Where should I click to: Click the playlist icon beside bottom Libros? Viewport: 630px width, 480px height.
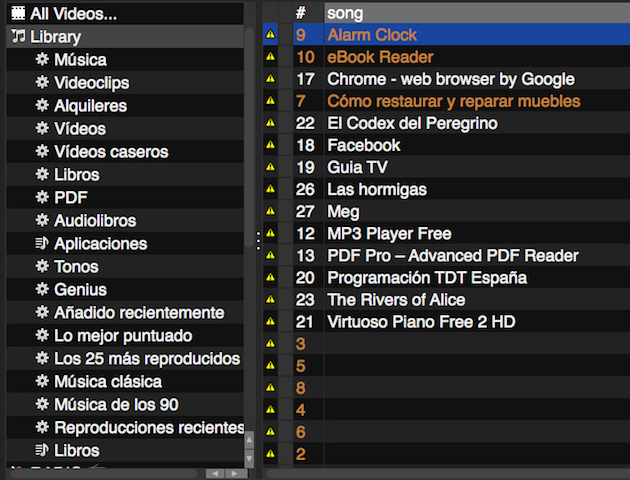(x=42, y=450)
